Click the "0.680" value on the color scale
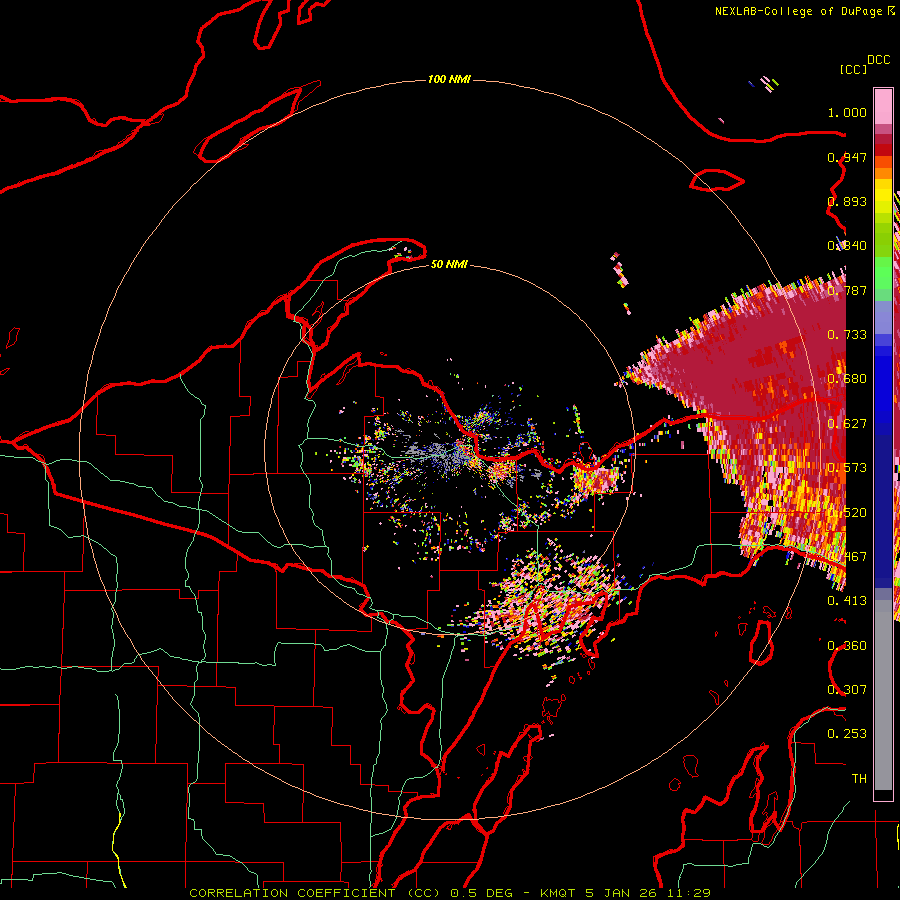The width and height of the screenshot is (900, 900). pyautogui.click(x=847, y=379)
